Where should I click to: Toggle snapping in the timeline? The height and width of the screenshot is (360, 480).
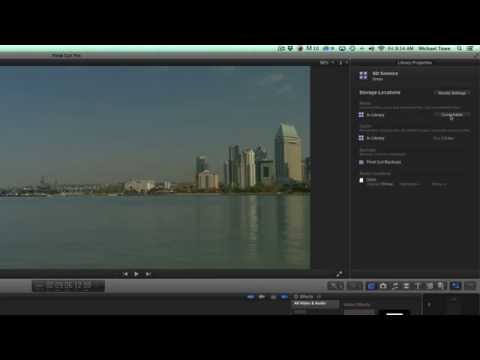tap(284, 297)
